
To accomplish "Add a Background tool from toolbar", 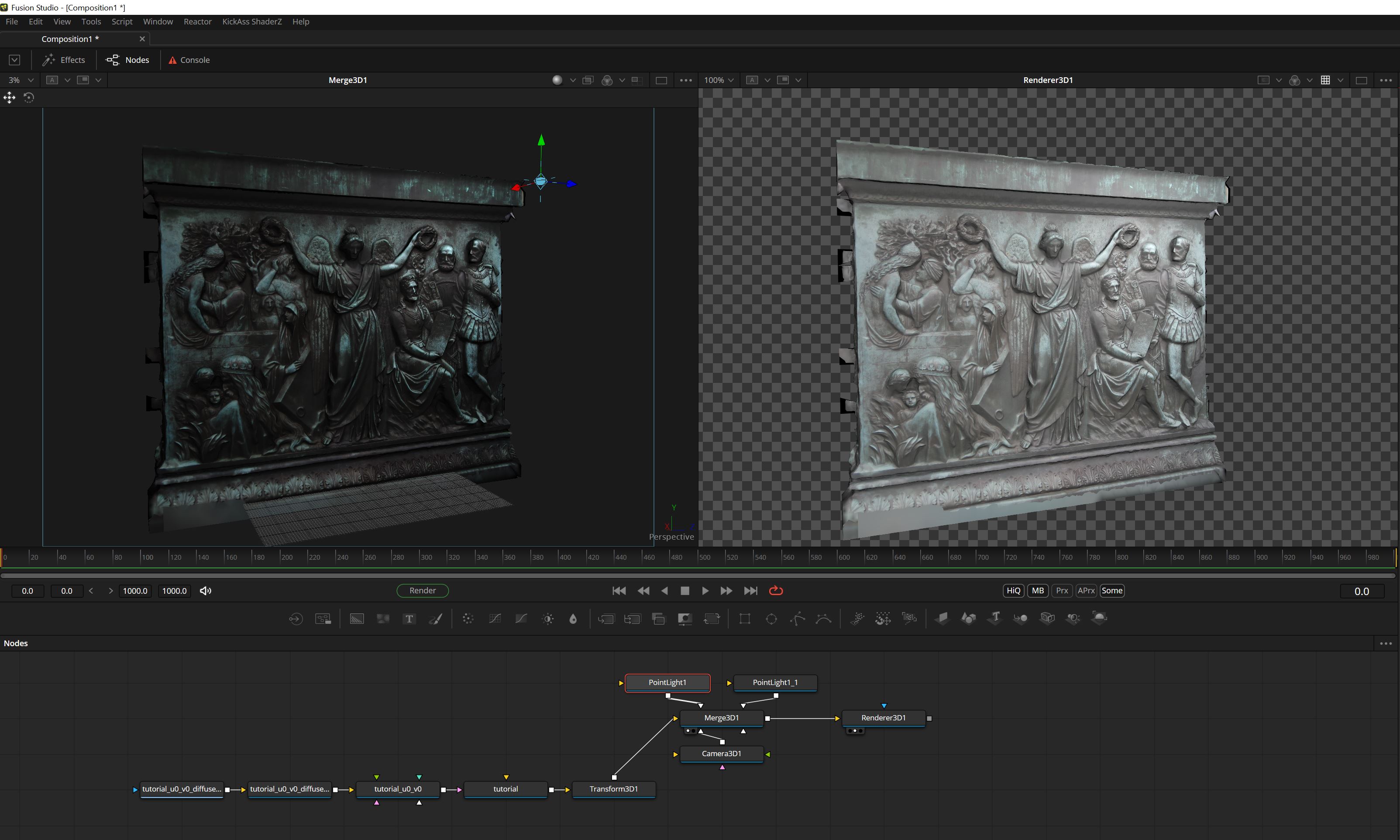I will point(357,619).
